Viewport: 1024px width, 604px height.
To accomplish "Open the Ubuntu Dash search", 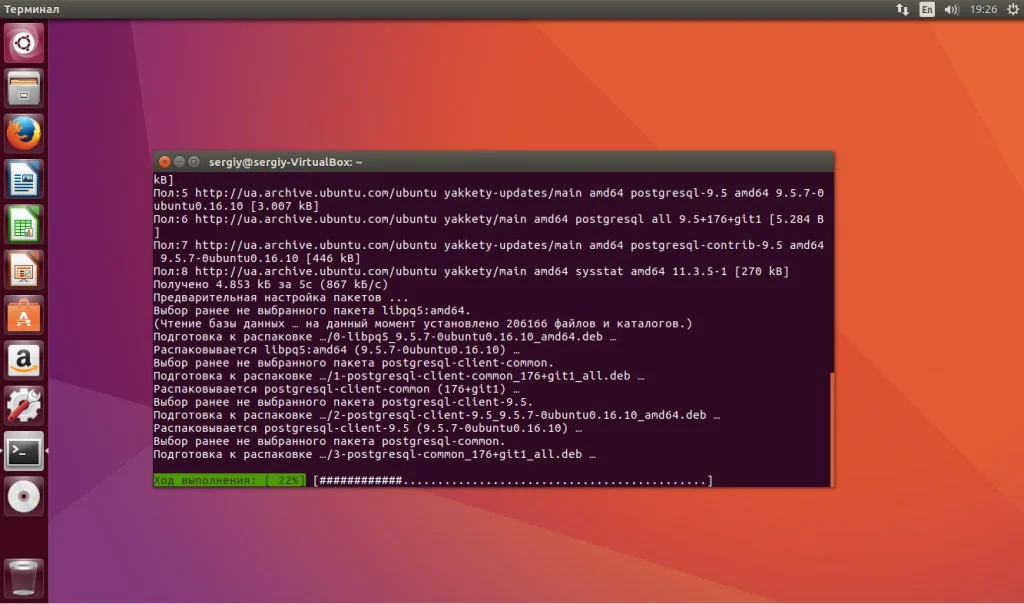I will point(24,43).
